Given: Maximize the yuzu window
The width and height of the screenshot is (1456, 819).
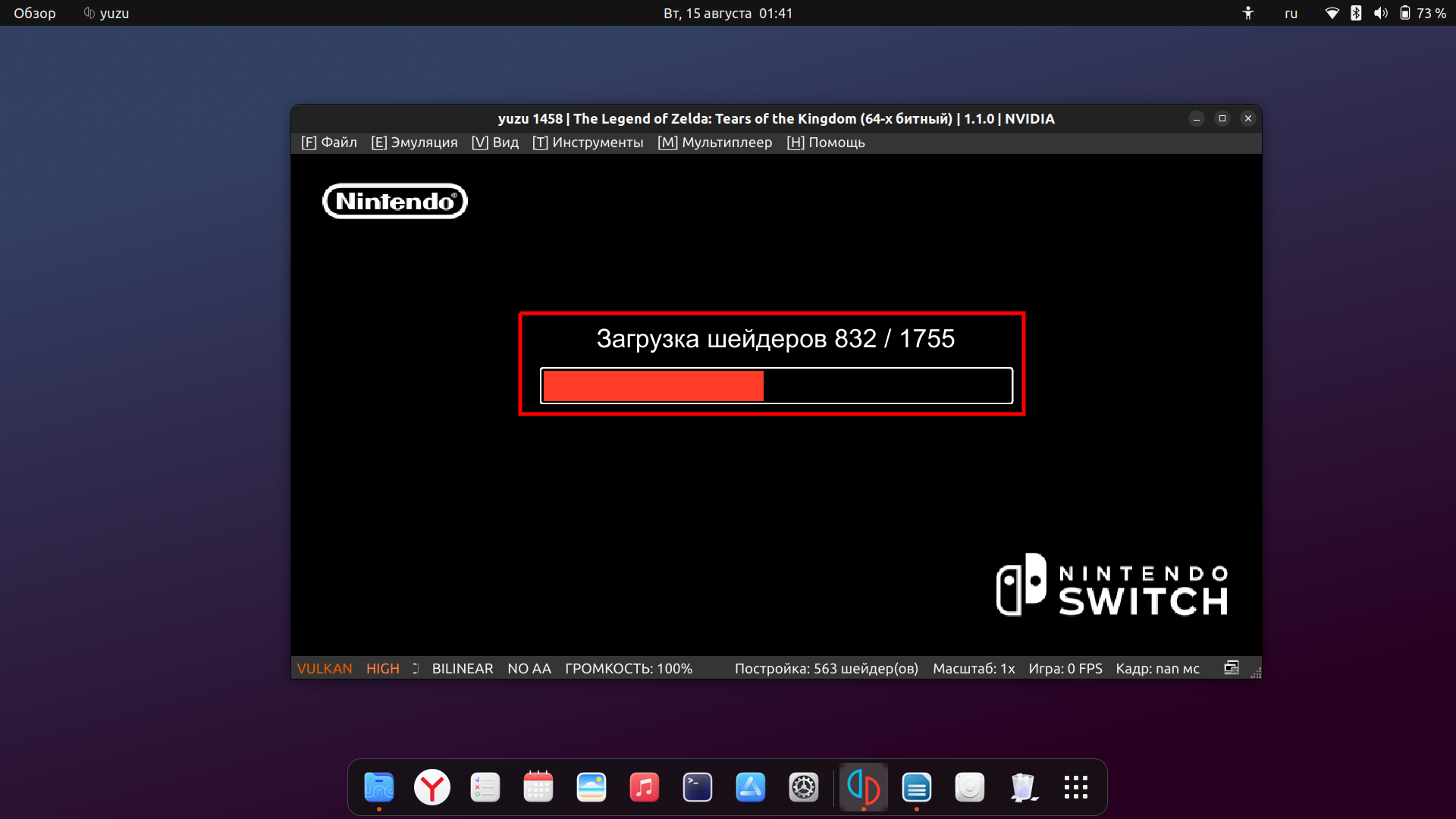Looking at the screenshot, I should pyautogui.click(x=1222, y=118).
